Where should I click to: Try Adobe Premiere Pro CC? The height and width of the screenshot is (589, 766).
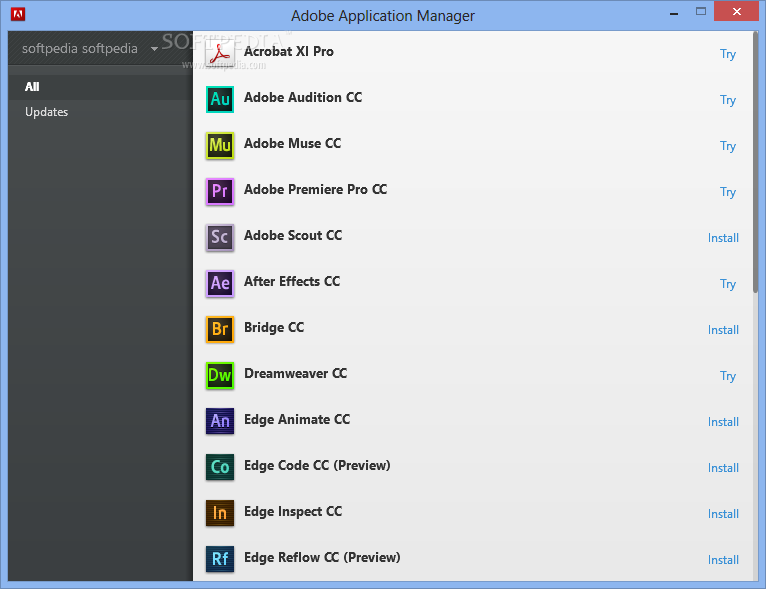pyautogui.click(x=728, y=192)
